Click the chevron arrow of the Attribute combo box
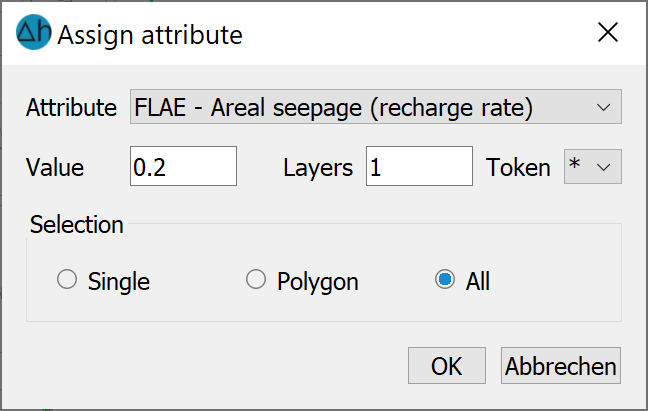 click(603, 107)
